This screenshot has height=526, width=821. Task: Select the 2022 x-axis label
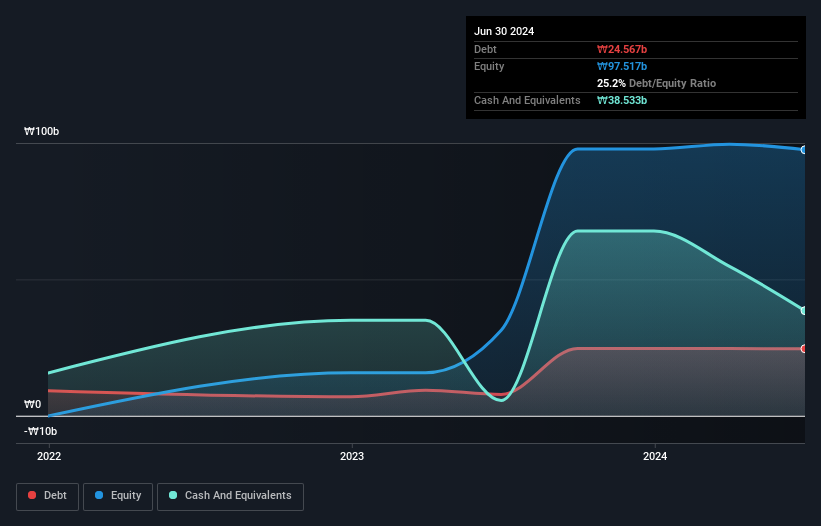click(x=49, y=456)
